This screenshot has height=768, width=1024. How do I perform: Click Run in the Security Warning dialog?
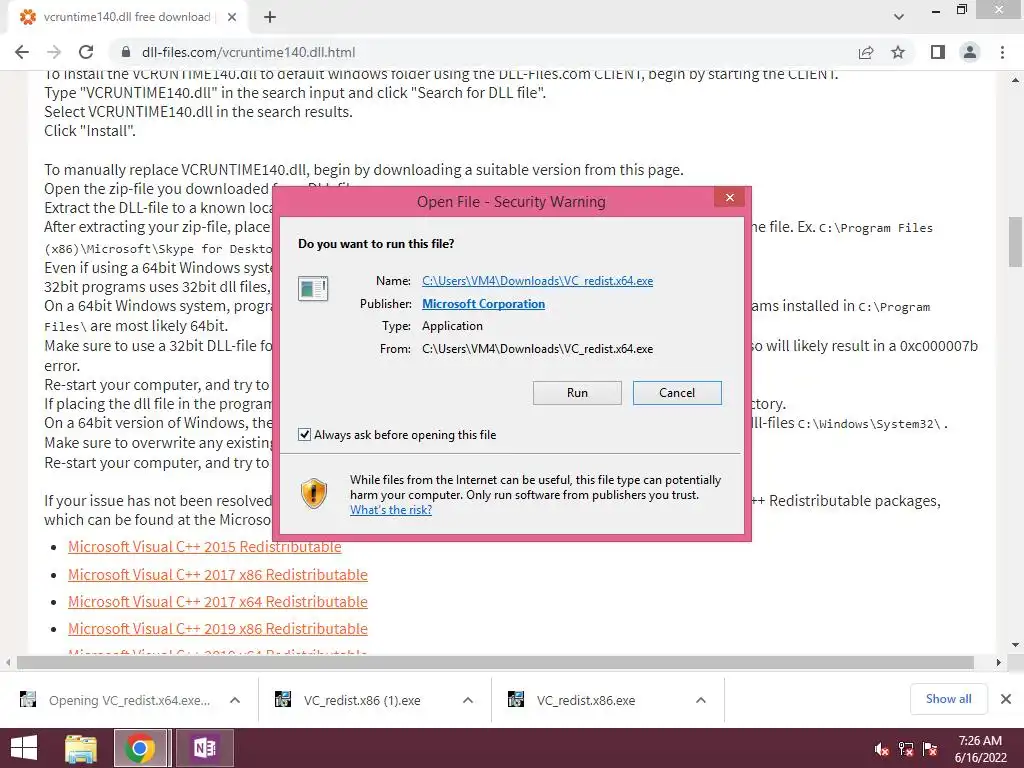tap(577, 392)
